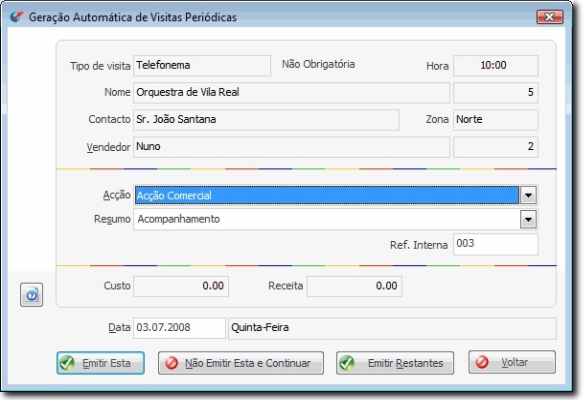Click the Hora field showing 10:00
The width and height of the screenshot is (584, 400).
coord(495,66)
